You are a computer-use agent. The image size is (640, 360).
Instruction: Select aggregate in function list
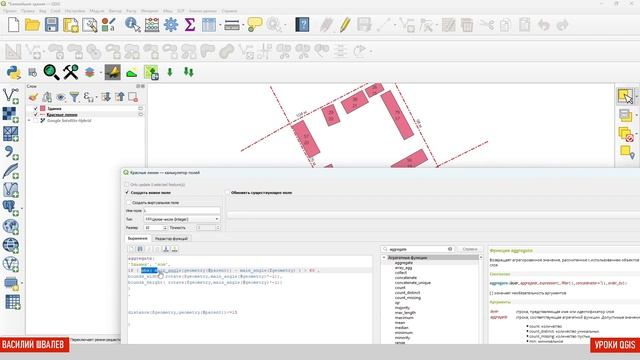tap(404, 263)
